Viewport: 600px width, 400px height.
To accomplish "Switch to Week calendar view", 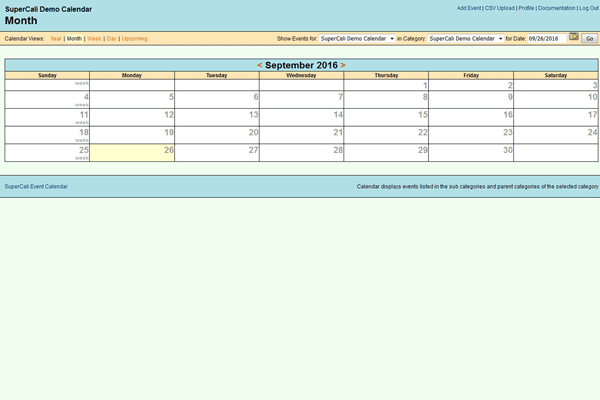I will tap(94, 39).
